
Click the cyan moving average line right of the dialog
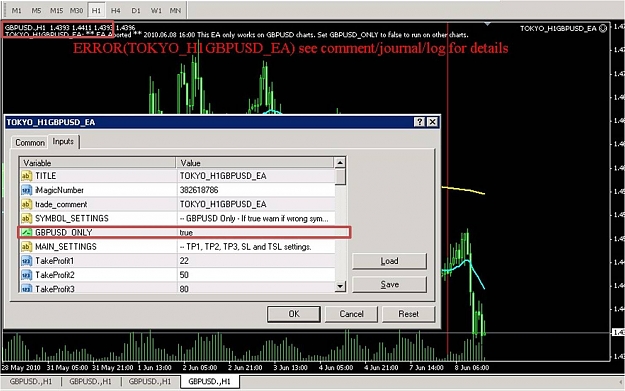(x=466, y=261)
